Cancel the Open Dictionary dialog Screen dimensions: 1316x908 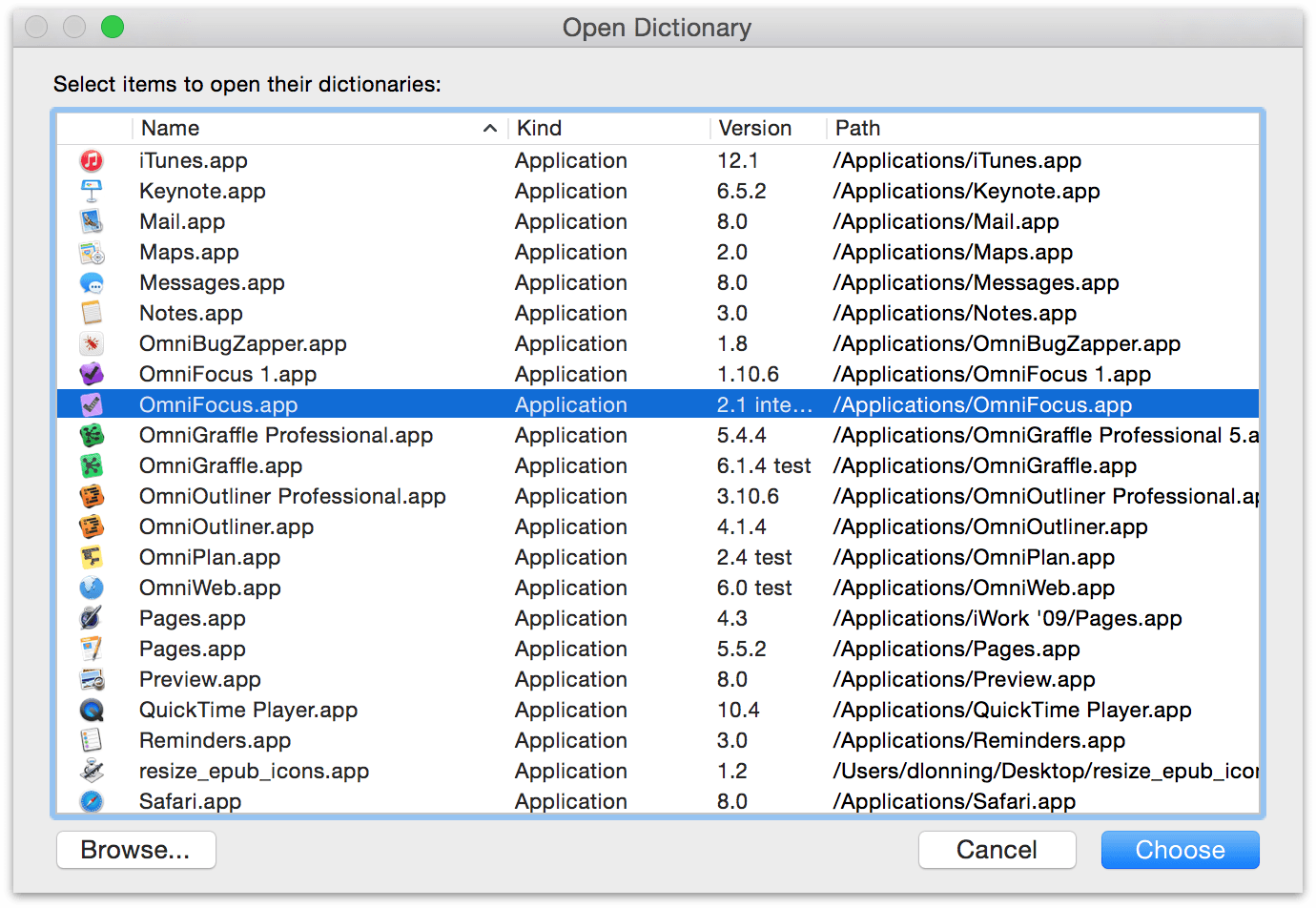(x=997, y=850)
